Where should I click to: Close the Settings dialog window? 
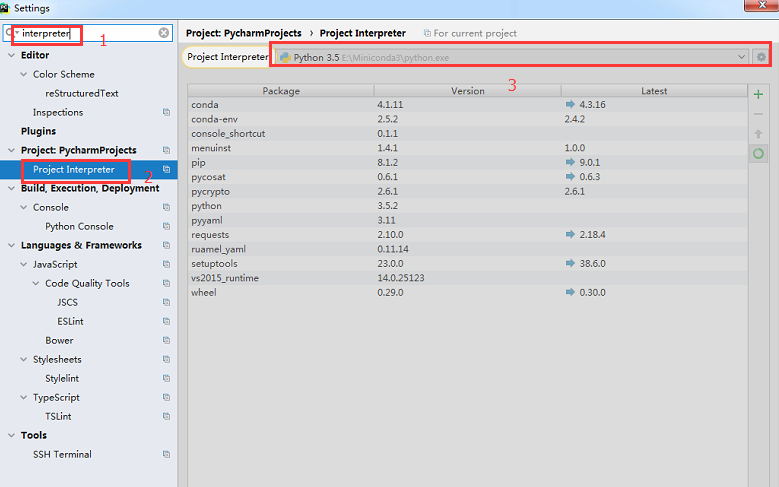click(x=761, y=5)
